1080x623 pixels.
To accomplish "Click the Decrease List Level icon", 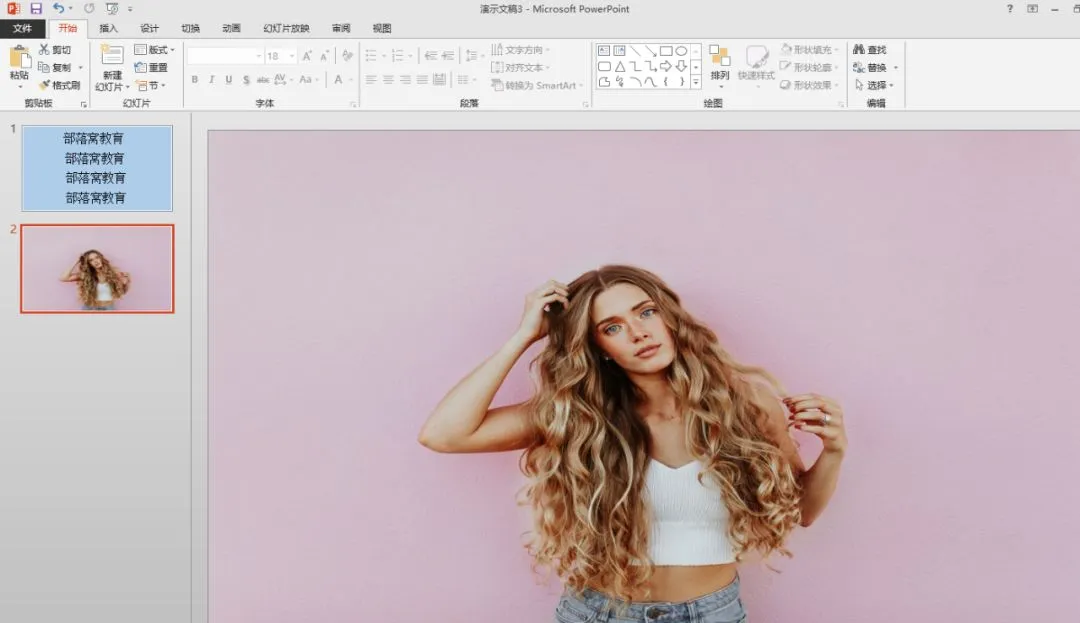I will tap(431, 56).
